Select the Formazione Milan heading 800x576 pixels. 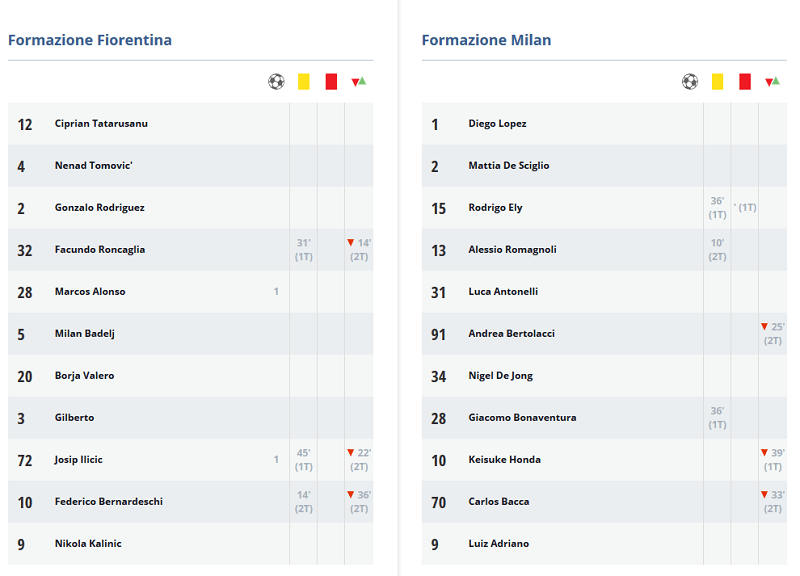(x=486, y=40)
